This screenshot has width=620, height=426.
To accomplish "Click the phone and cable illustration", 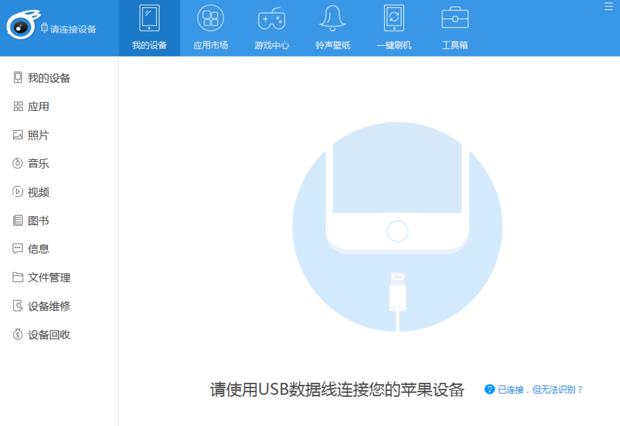I will (397, 227).
